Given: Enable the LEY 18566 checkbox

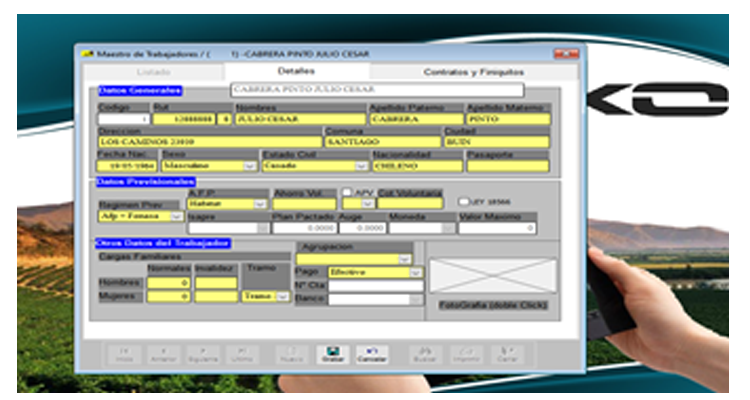Looking at the screenshot, I should coord(463,202).
